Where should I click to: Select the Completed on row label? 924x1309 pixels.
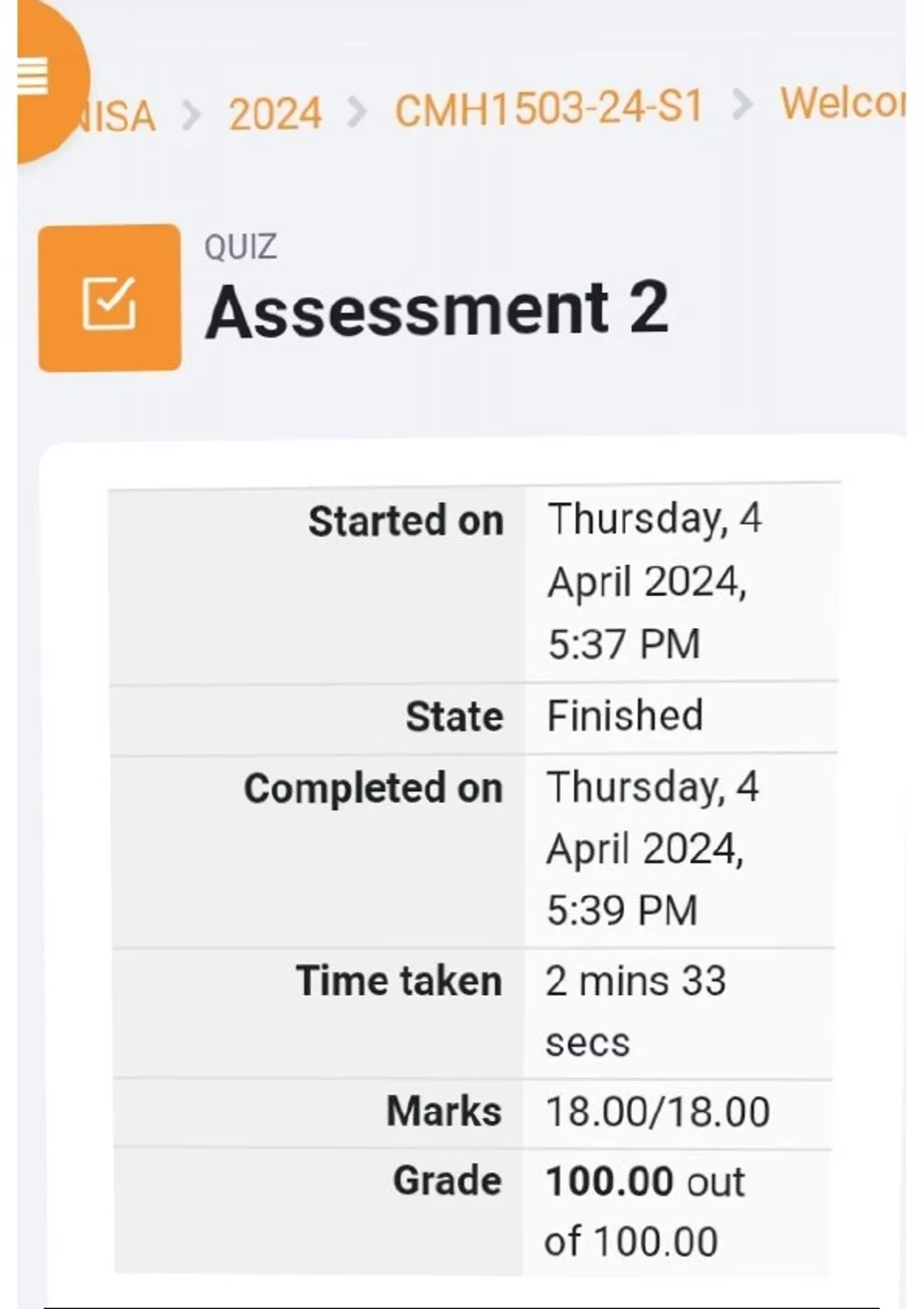click(373, 788)
